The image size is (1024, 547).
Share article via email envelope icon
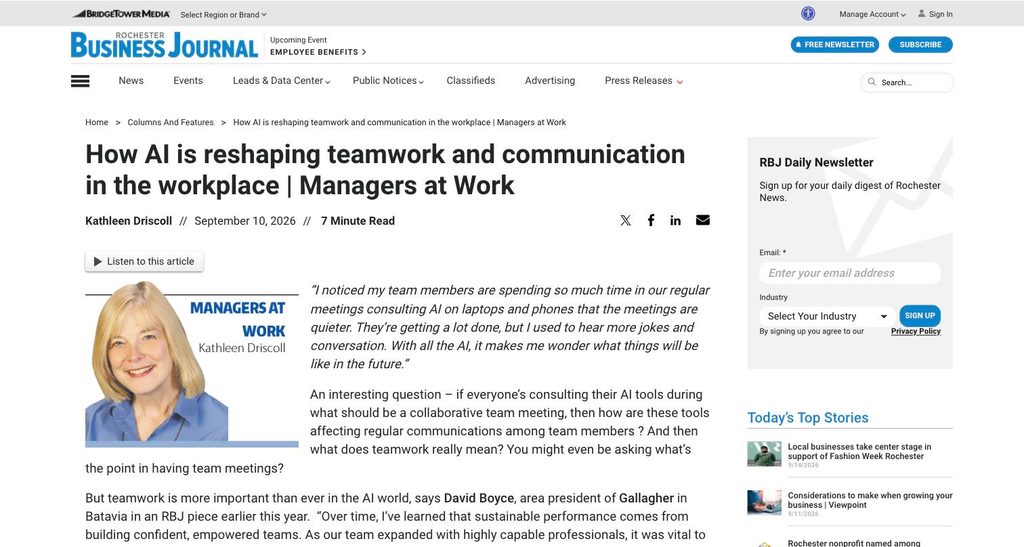(x=703, y=220)
